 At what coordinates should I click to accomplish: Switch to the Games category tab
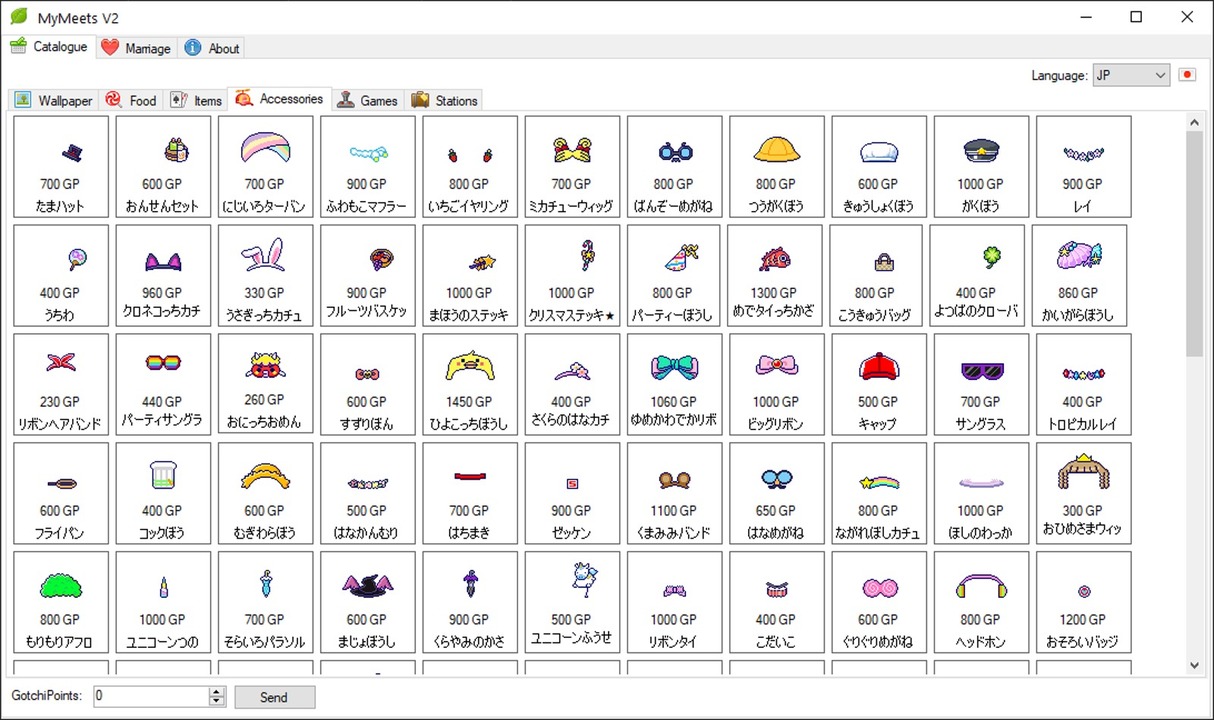click(x=368, y=100)
